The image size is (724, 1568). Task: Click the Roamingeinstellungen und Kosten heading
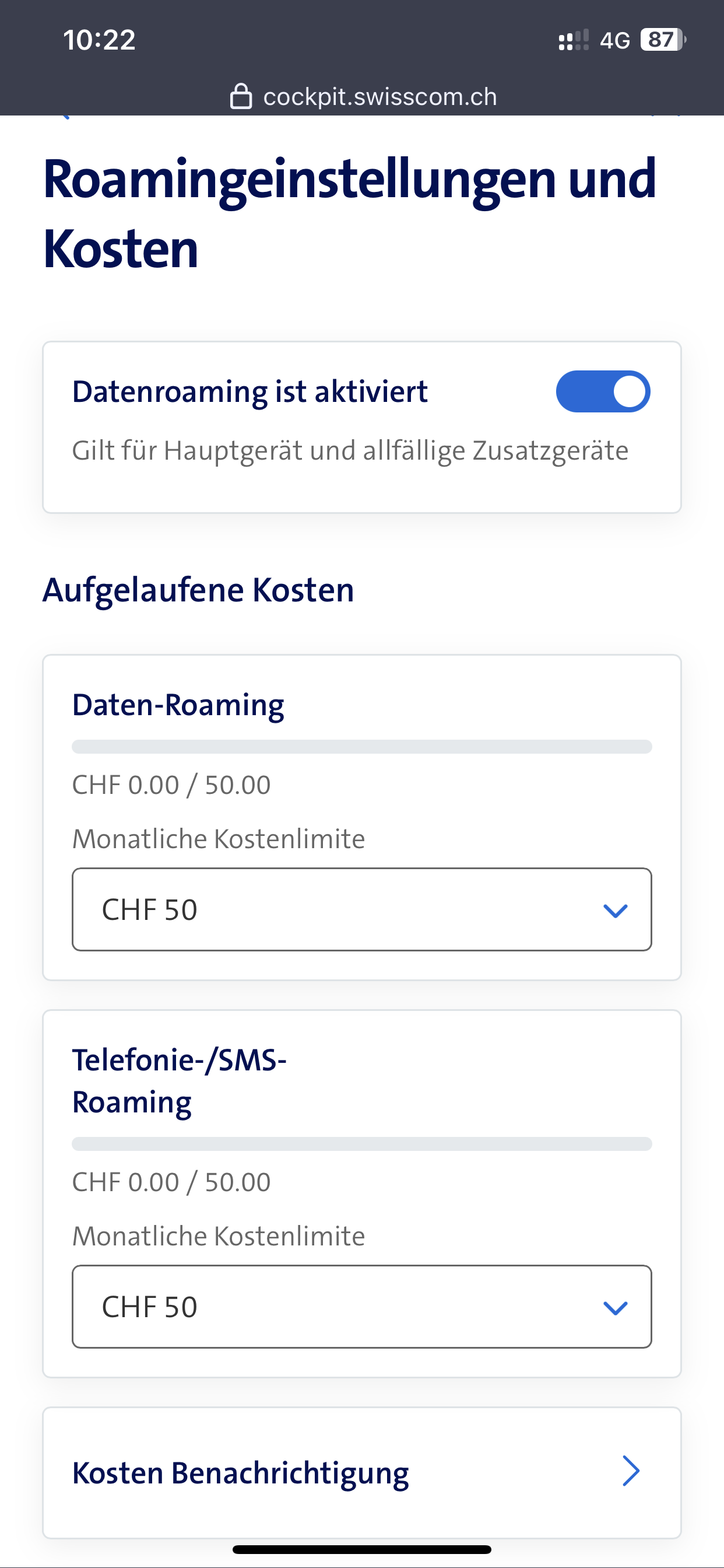349,213
